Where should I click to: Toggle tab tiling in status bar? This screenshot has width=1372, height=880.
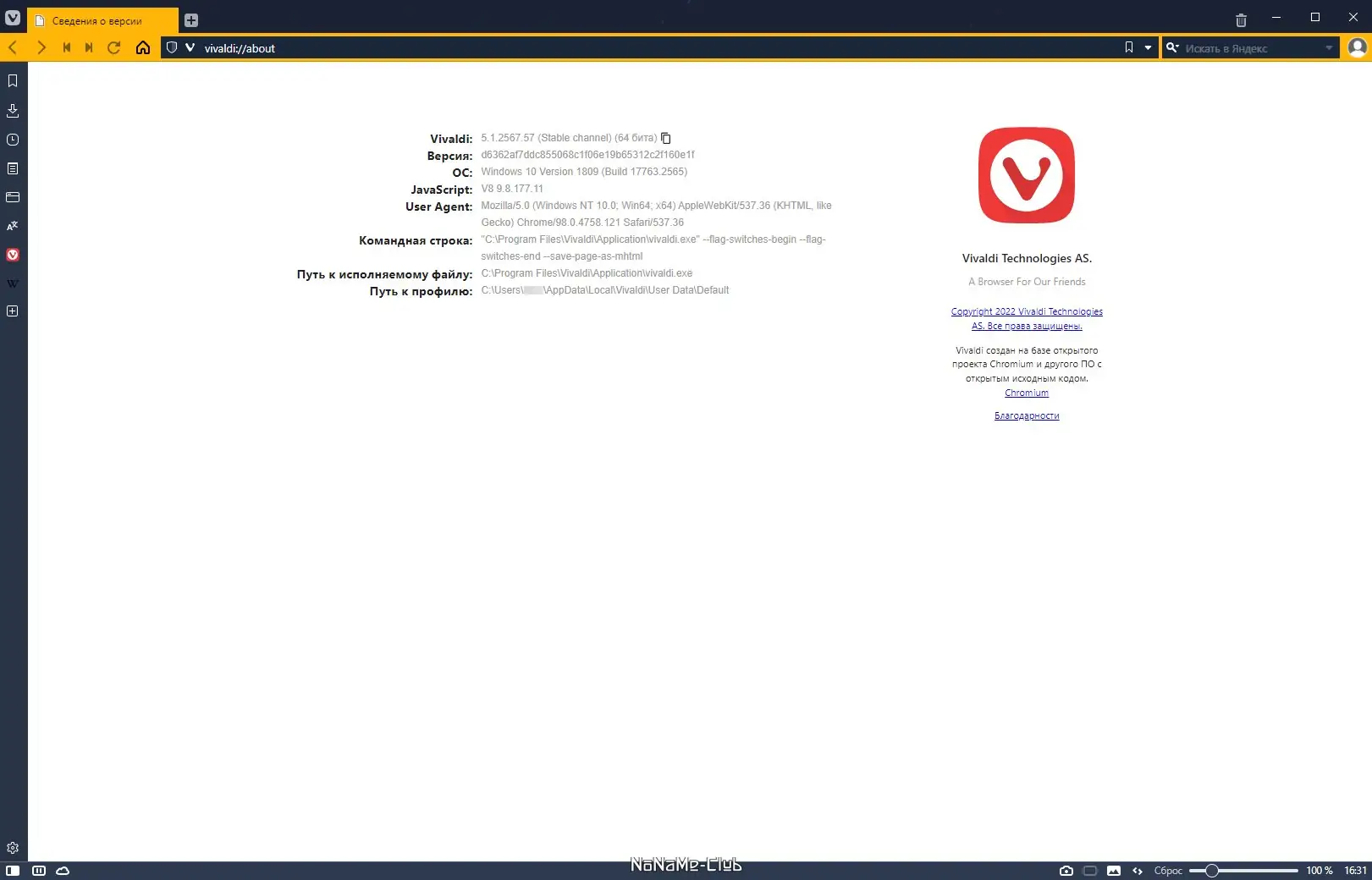coord(38,871)
